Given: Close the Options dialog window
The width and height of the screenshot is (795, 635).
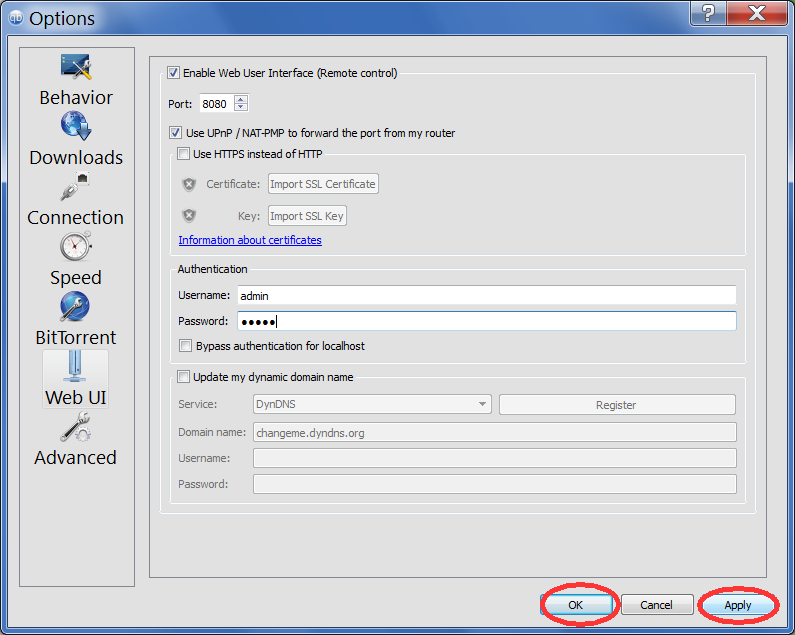Looking at the screenshot, I should [756, 13].
